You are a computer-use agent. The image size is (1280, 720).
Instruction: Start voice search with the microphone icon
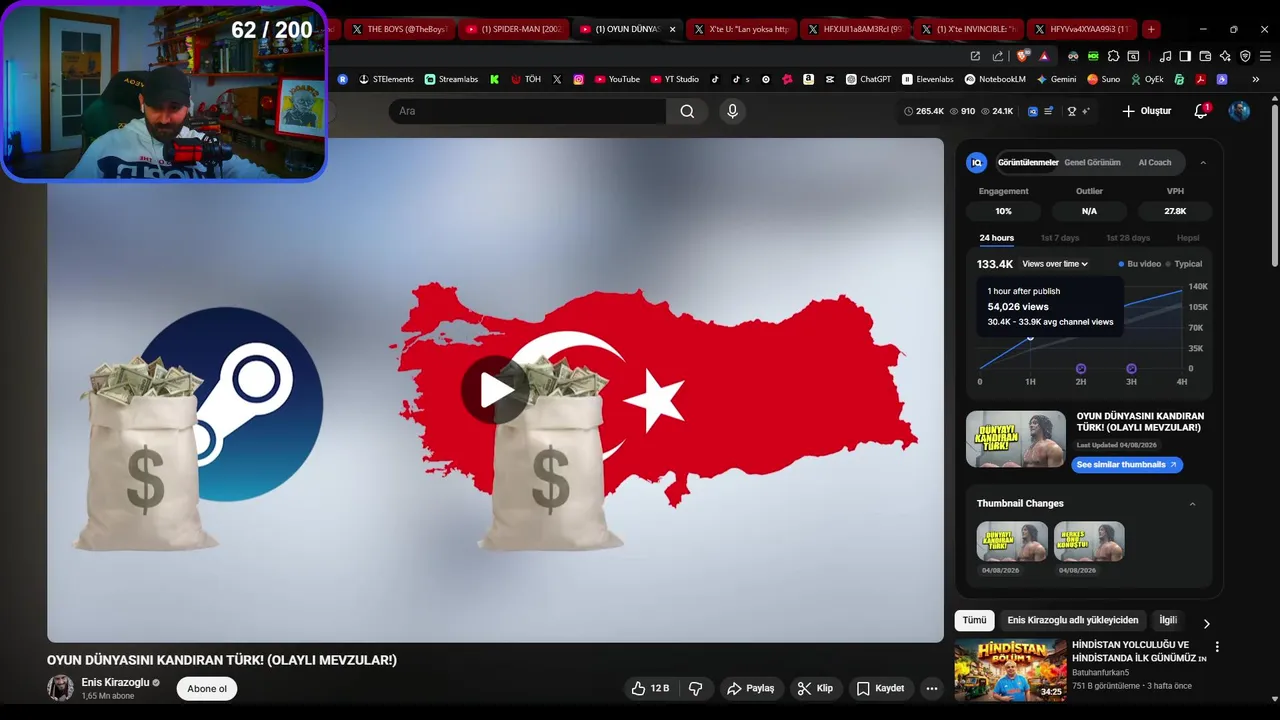[732, 111]
